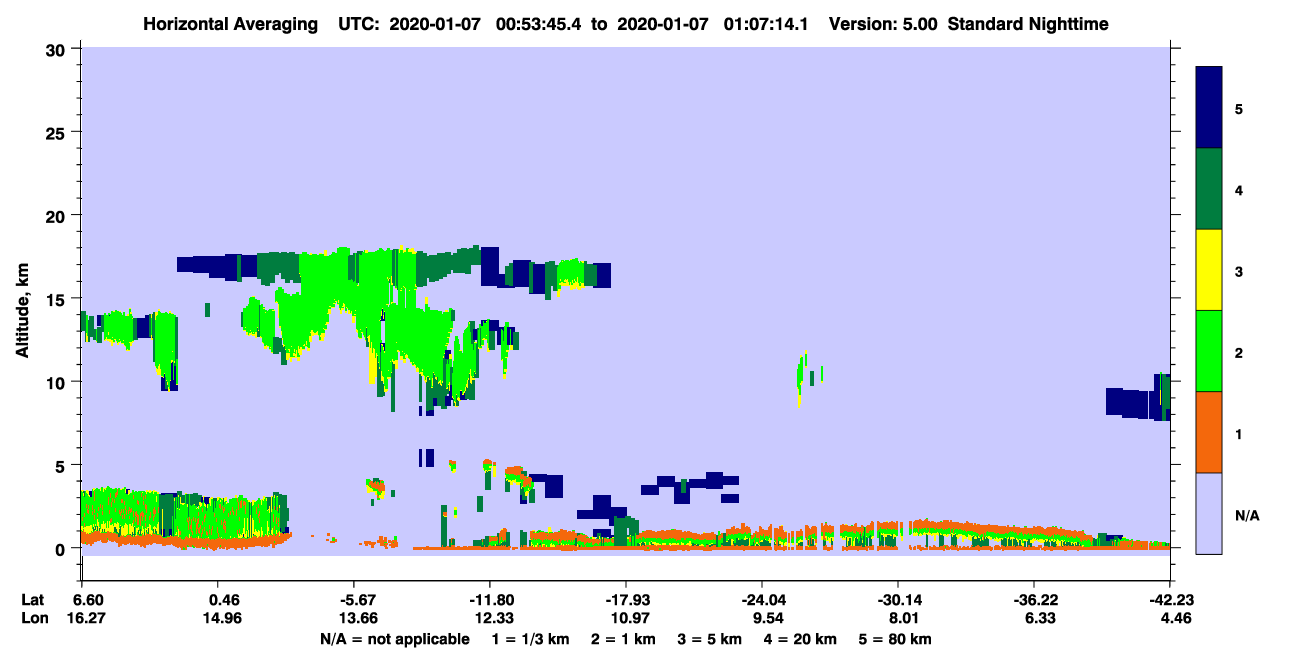
Task: Click colorbar label 'N/A'
Action: pyautogui.click(x=1247, y=516)
